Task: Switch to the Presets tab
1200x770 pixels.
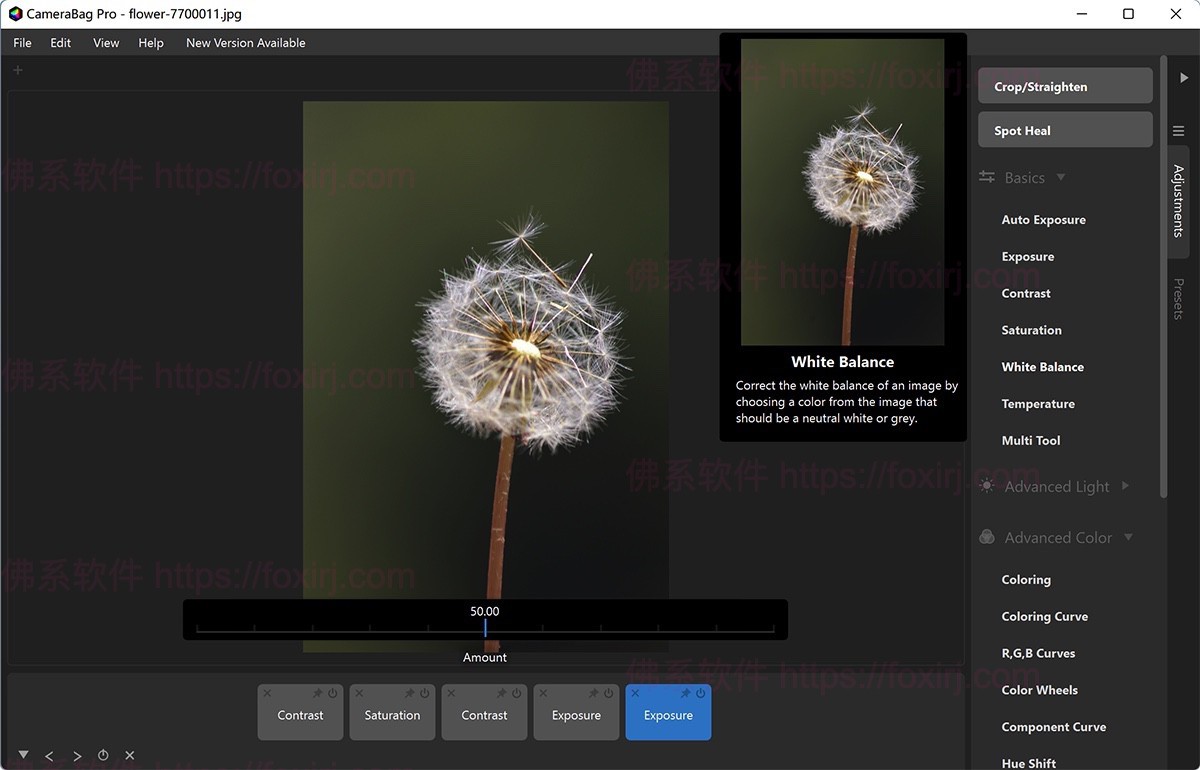Action: (1180, 296)
